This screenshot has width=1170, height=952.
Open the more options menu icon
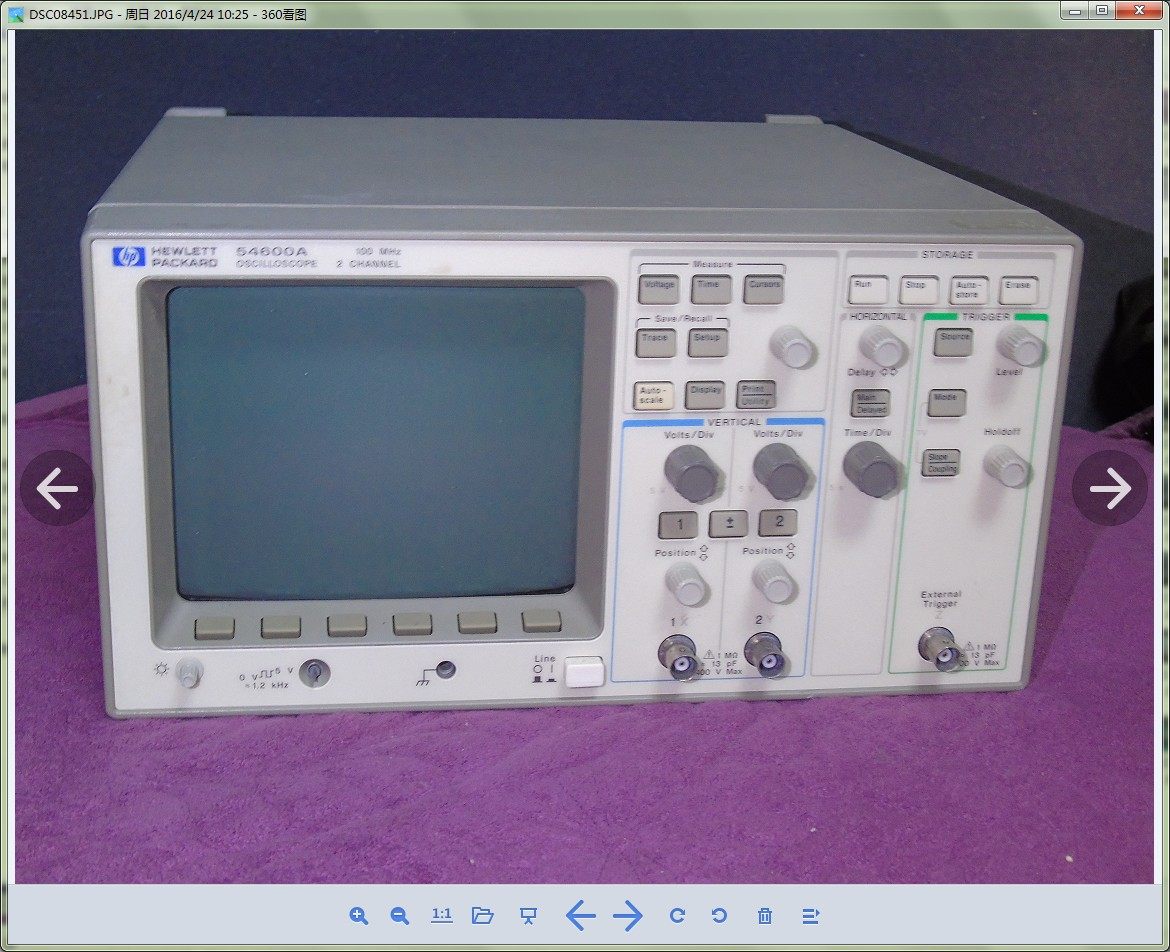coord(810,915)
